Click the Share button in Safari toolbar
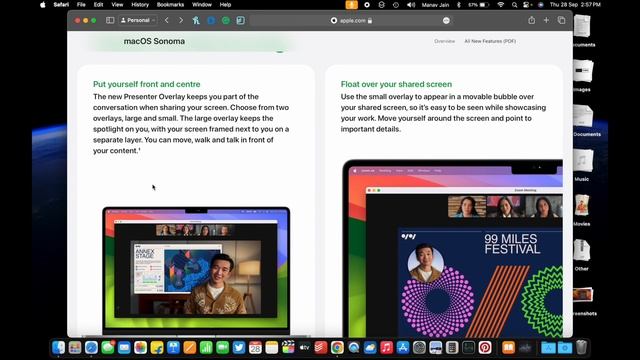Screen dimensions: 640x360 click(531, 20)
